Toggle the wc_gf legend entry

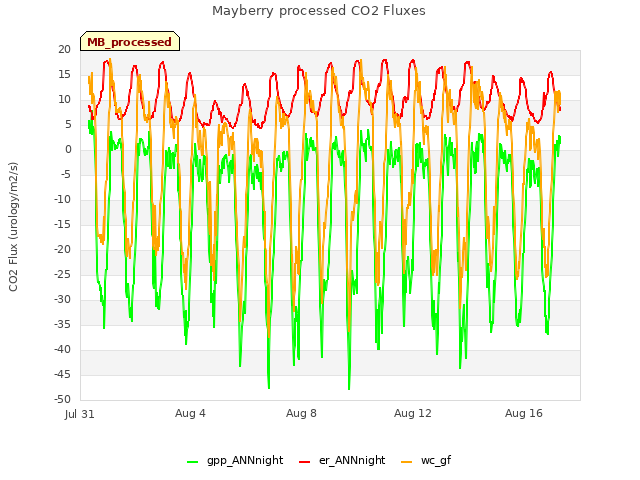point(426,461)
